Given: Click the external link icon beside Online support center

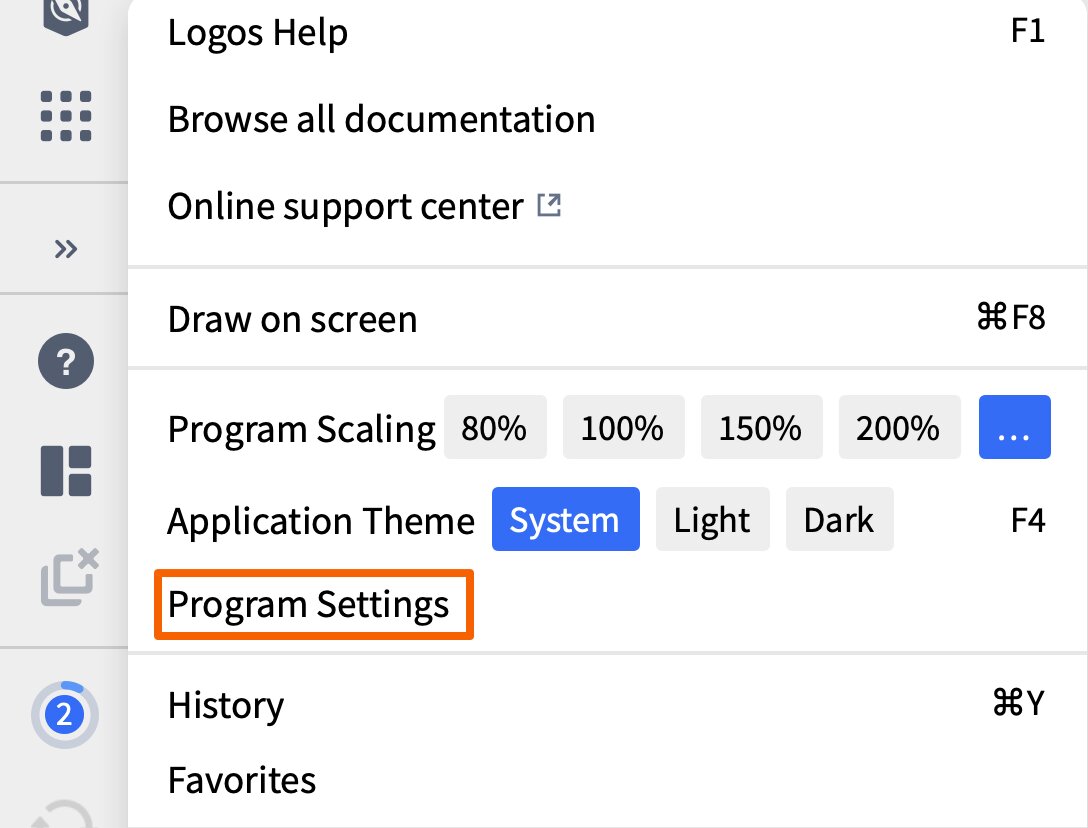Looking at the screenshot, I should [548, 203].
